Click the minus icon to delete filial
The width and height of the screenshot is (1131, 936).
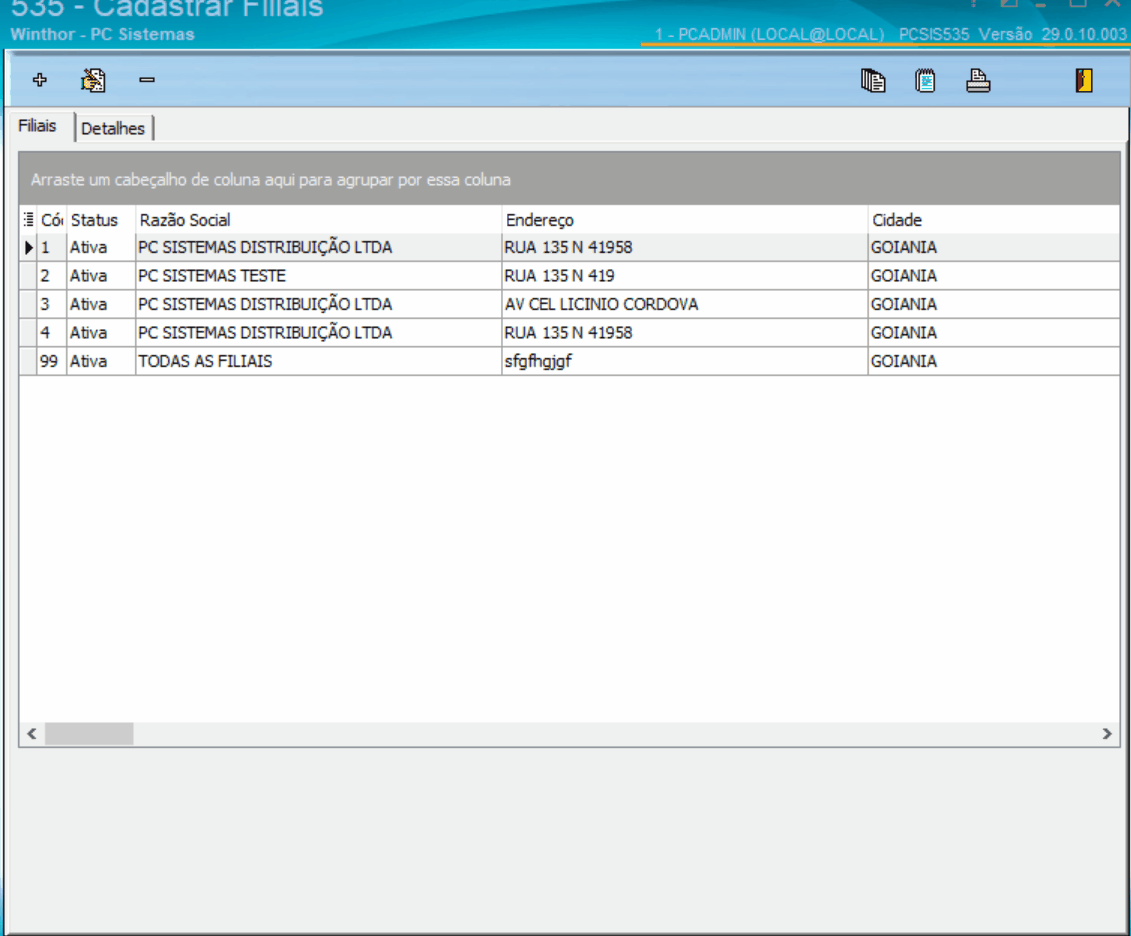[147, 80]
